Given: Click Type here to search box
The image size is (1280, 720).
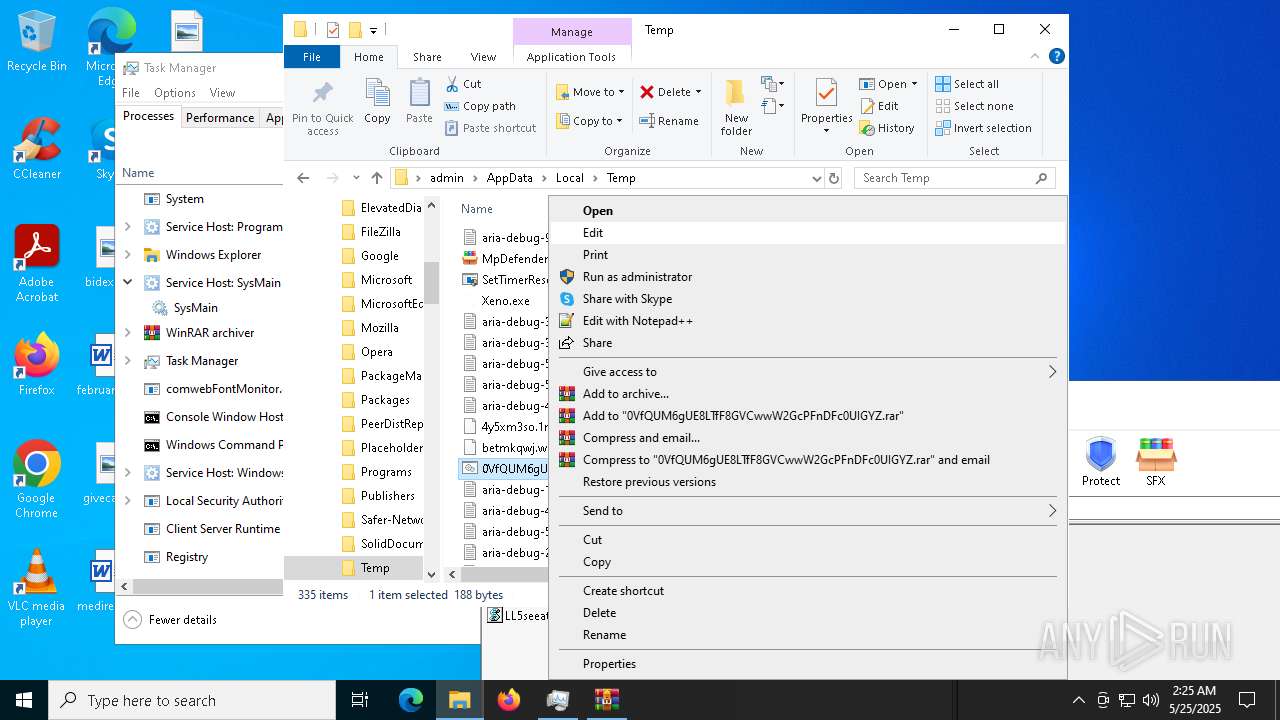Looking at the screenshot, I should pyautogui.click(x=192, y=700).
